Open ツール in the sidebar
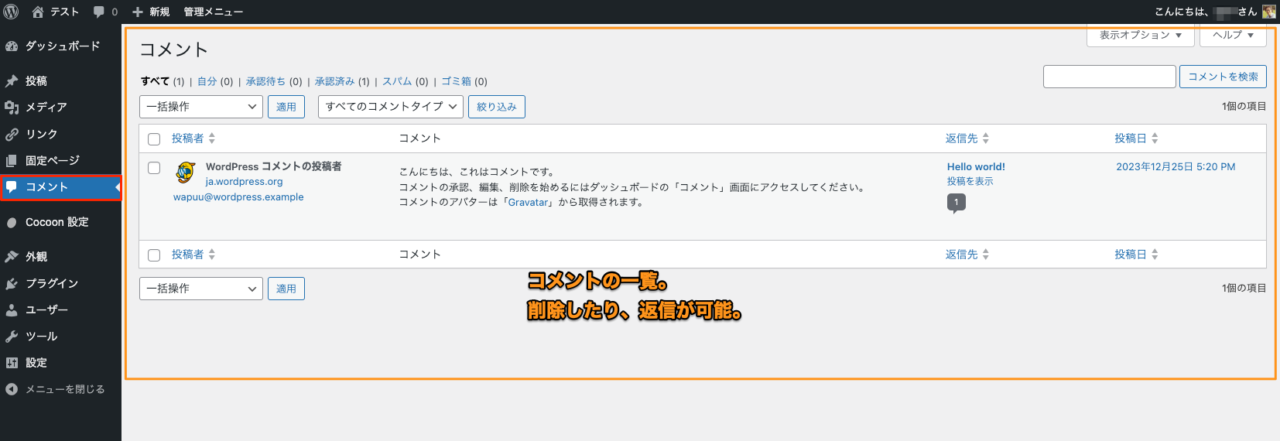This screenshot has width=1280, height=441. click(61, 336)
